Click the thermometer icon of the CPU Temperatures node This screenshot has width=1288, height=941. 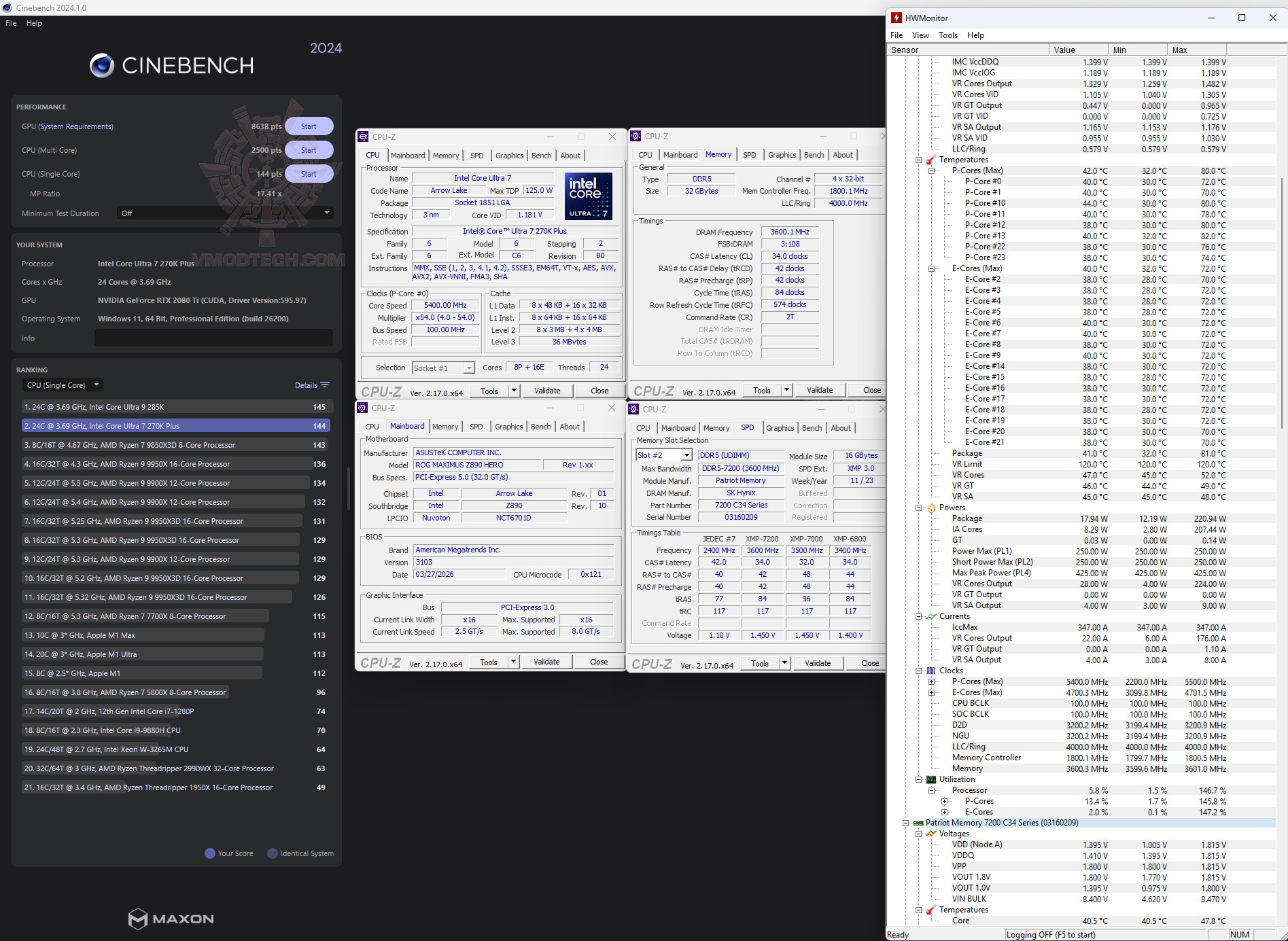930,160
